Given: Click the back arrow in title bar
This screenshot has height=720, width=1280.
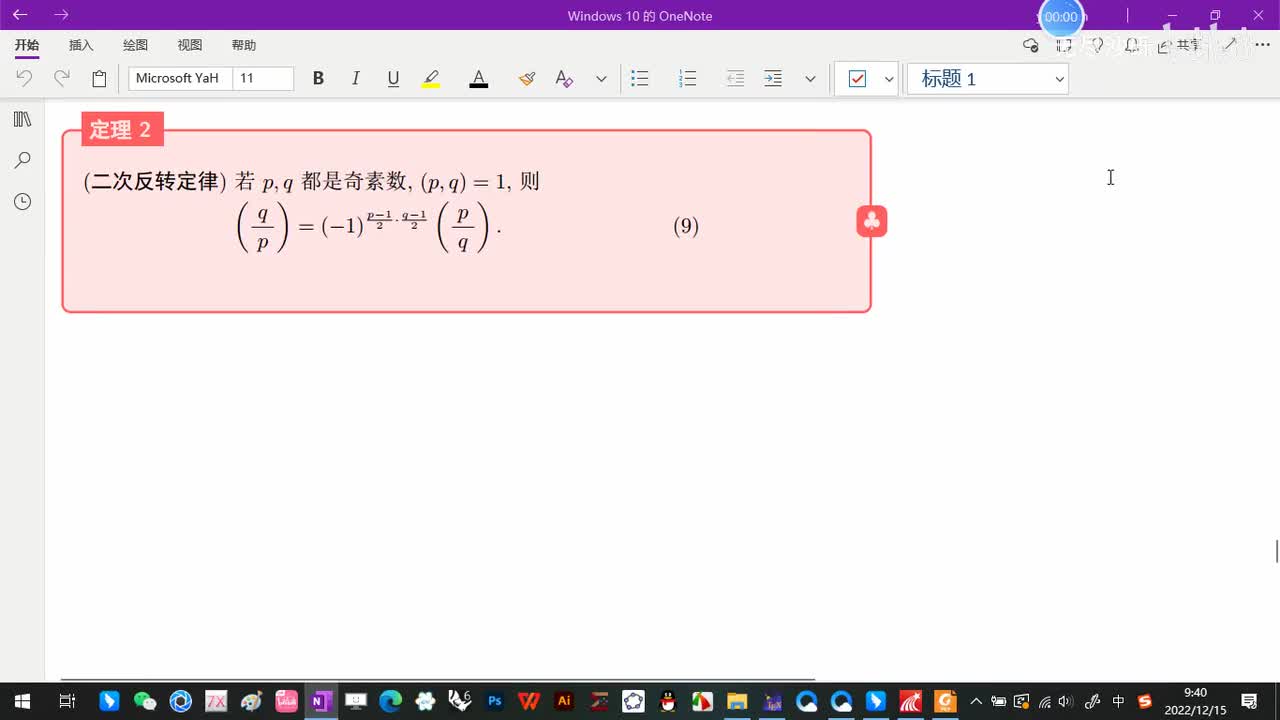Looking at the screenshot, I should point(20,15).
